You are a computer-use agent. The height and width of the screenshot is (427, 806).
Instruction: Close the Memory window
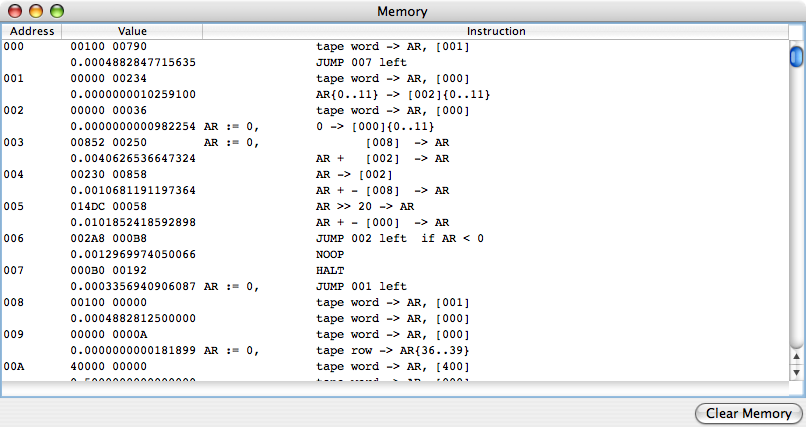[15, 11]
